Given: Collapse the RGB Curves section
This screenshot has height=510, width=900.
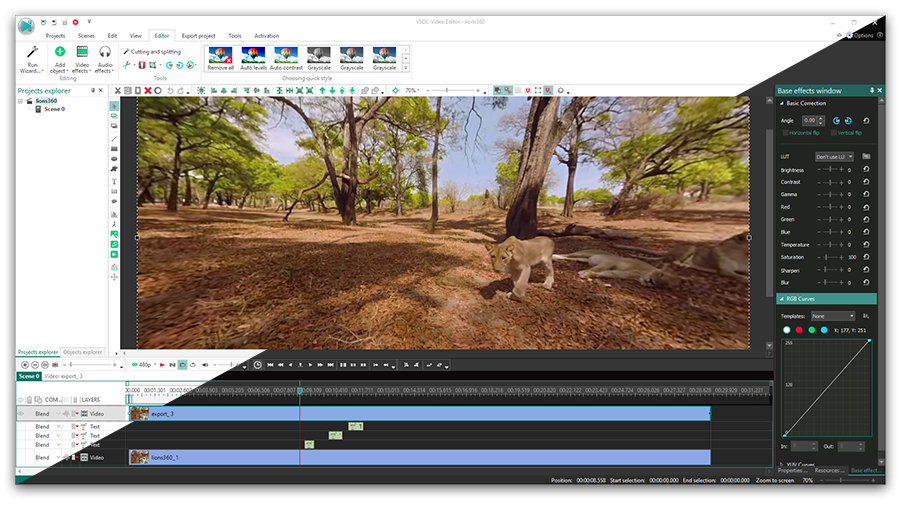Looking at the screenshot, I should tap(782, 299).
